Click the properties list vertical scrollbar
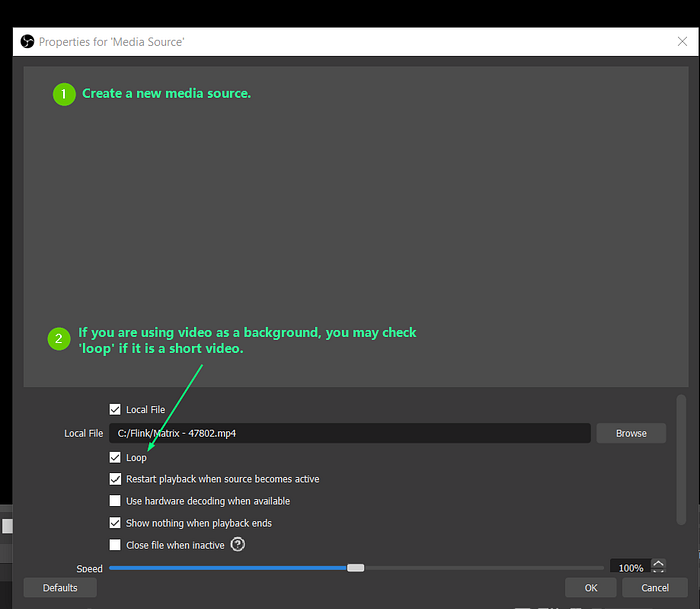The width and height of the screenshot is (700, 609). 681,460
